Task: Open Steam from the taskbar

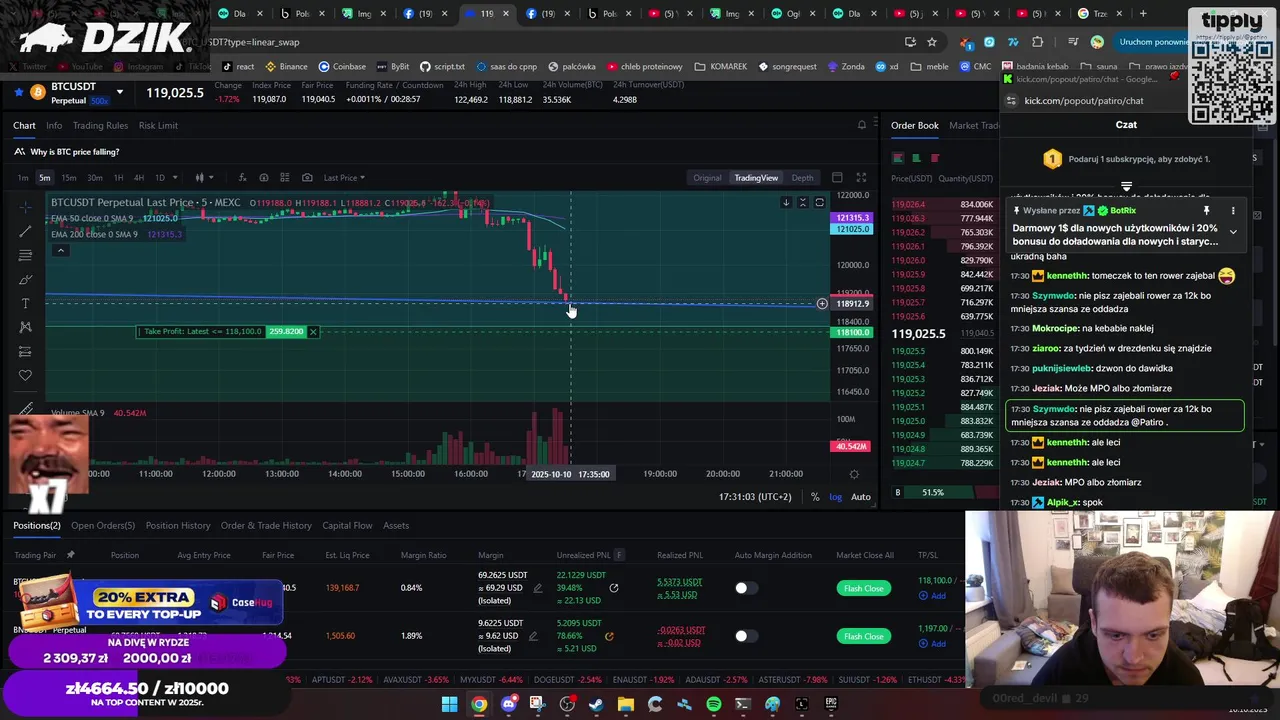Action: tap(596, 704)
